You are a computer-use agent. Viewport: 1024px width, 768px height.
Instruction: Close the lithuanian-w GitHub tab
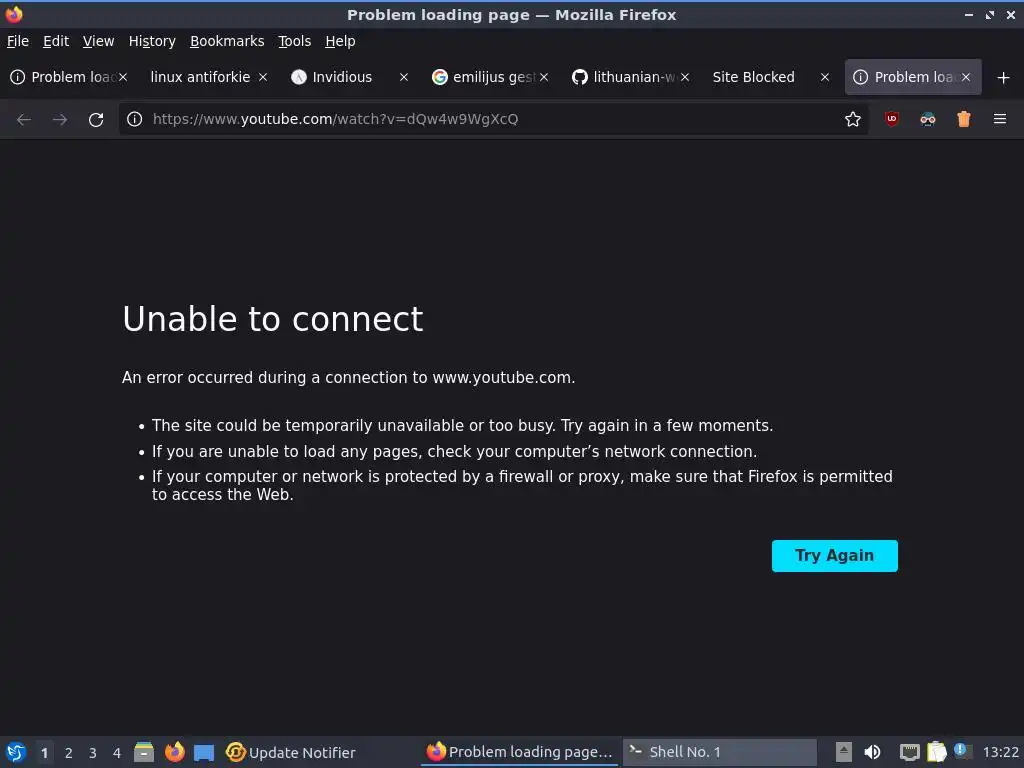[684, 77]
